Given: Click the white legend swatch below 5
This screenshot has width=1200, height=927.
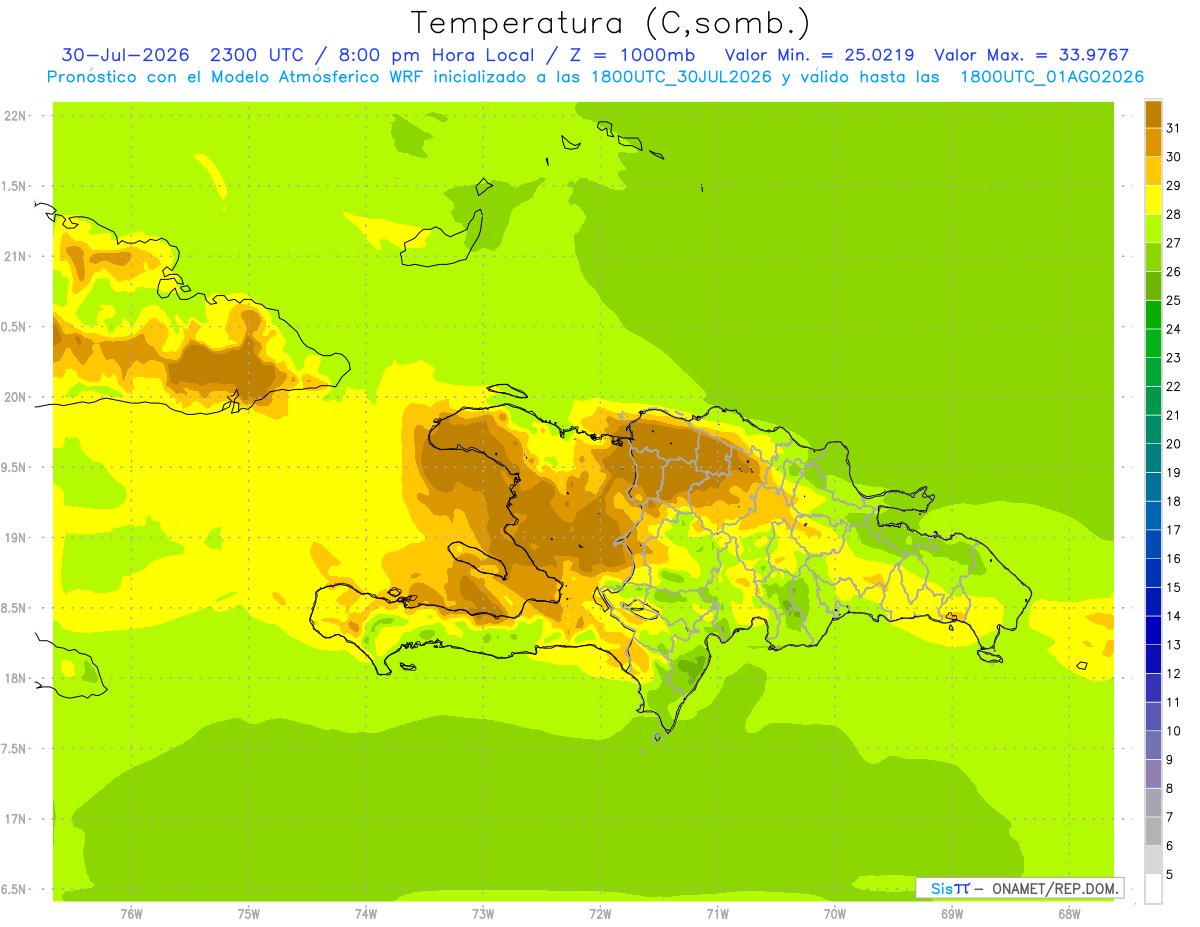Looking at the screenshot, I should click(1153, 889).
